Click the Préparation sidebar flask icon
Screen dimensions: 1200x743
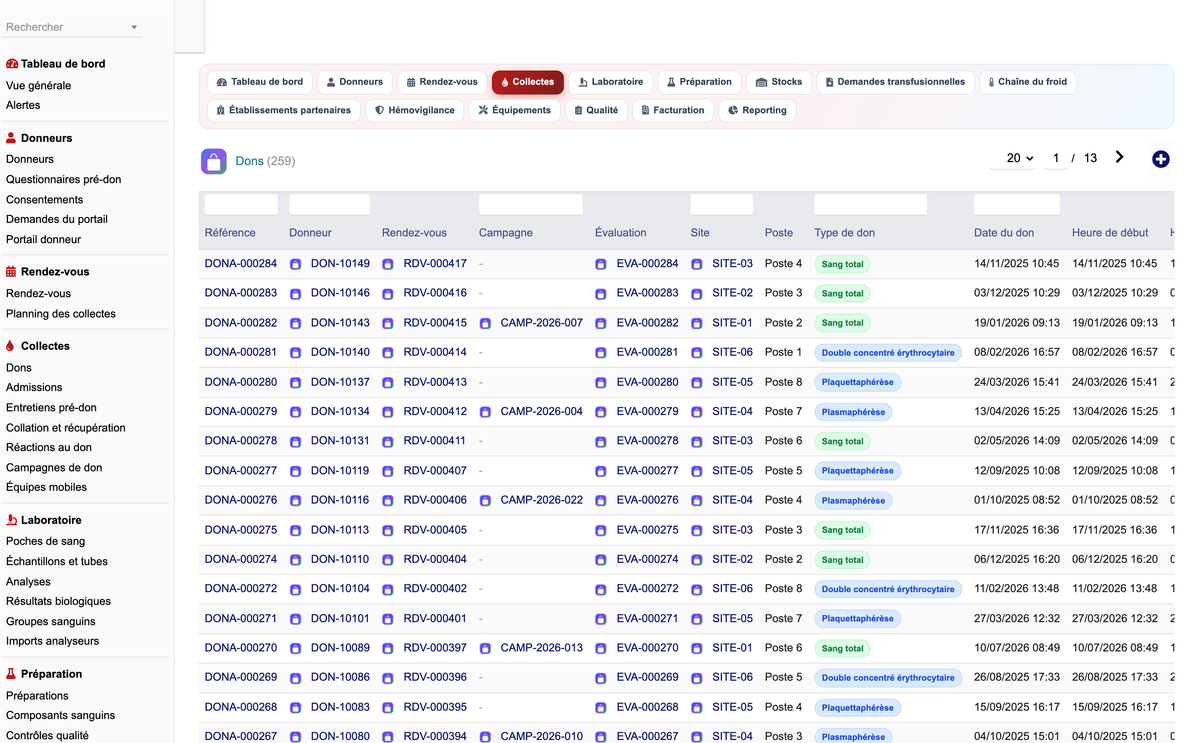pyautogui.click(x=11, y=674)
